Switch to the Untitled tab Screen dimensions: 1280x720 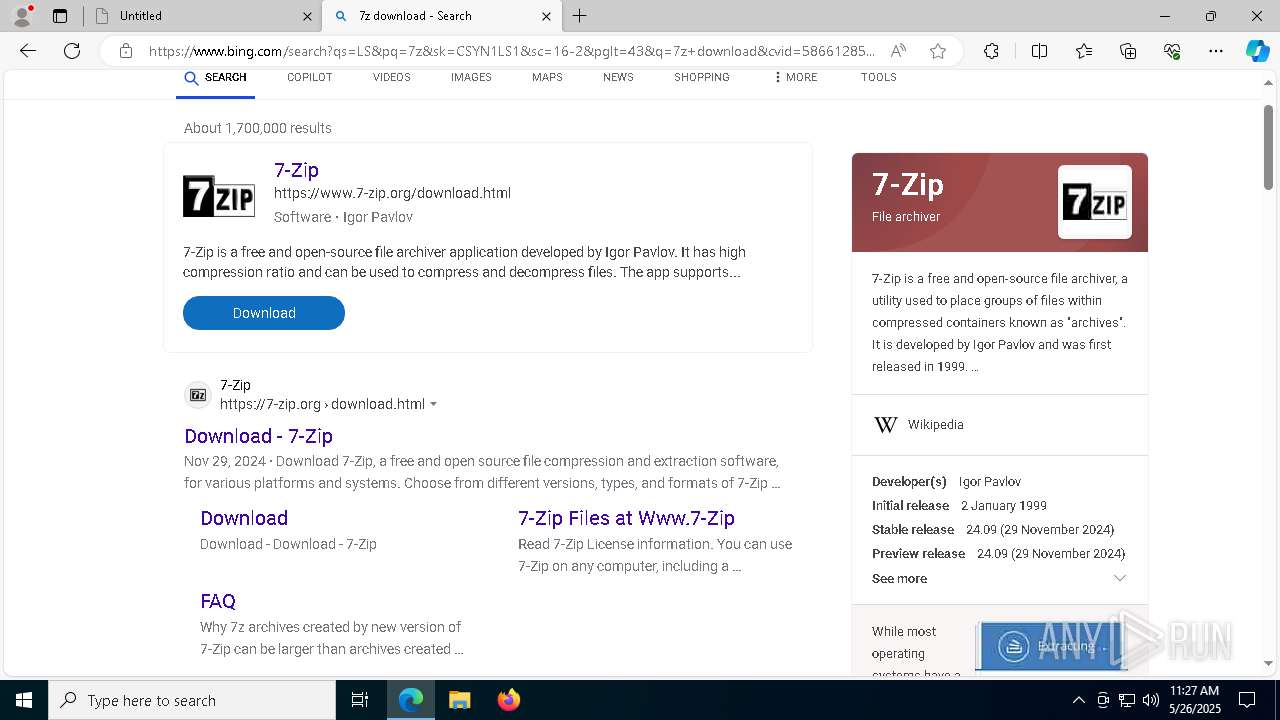coord(202,16)
